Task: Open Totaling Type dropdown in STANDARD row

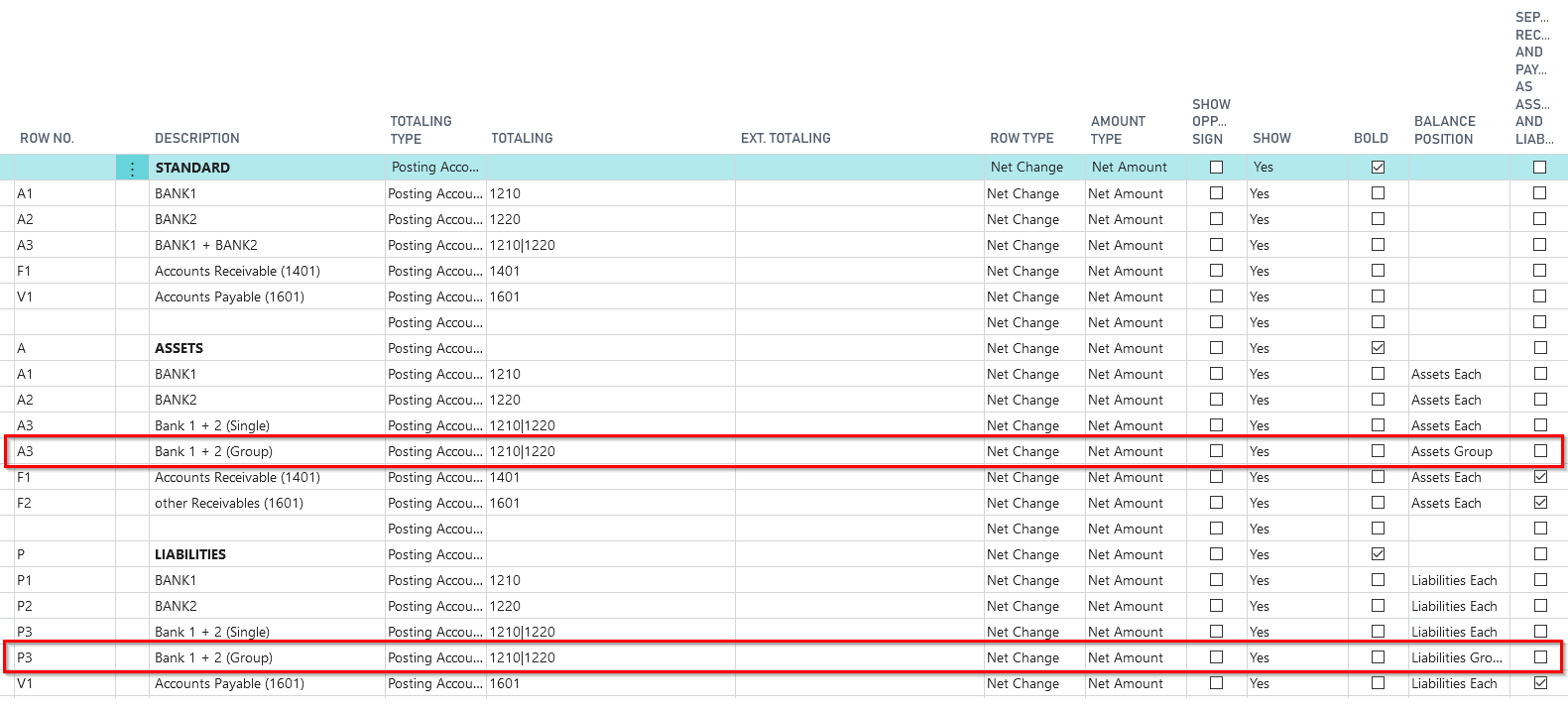Action: tap(435, 168)
